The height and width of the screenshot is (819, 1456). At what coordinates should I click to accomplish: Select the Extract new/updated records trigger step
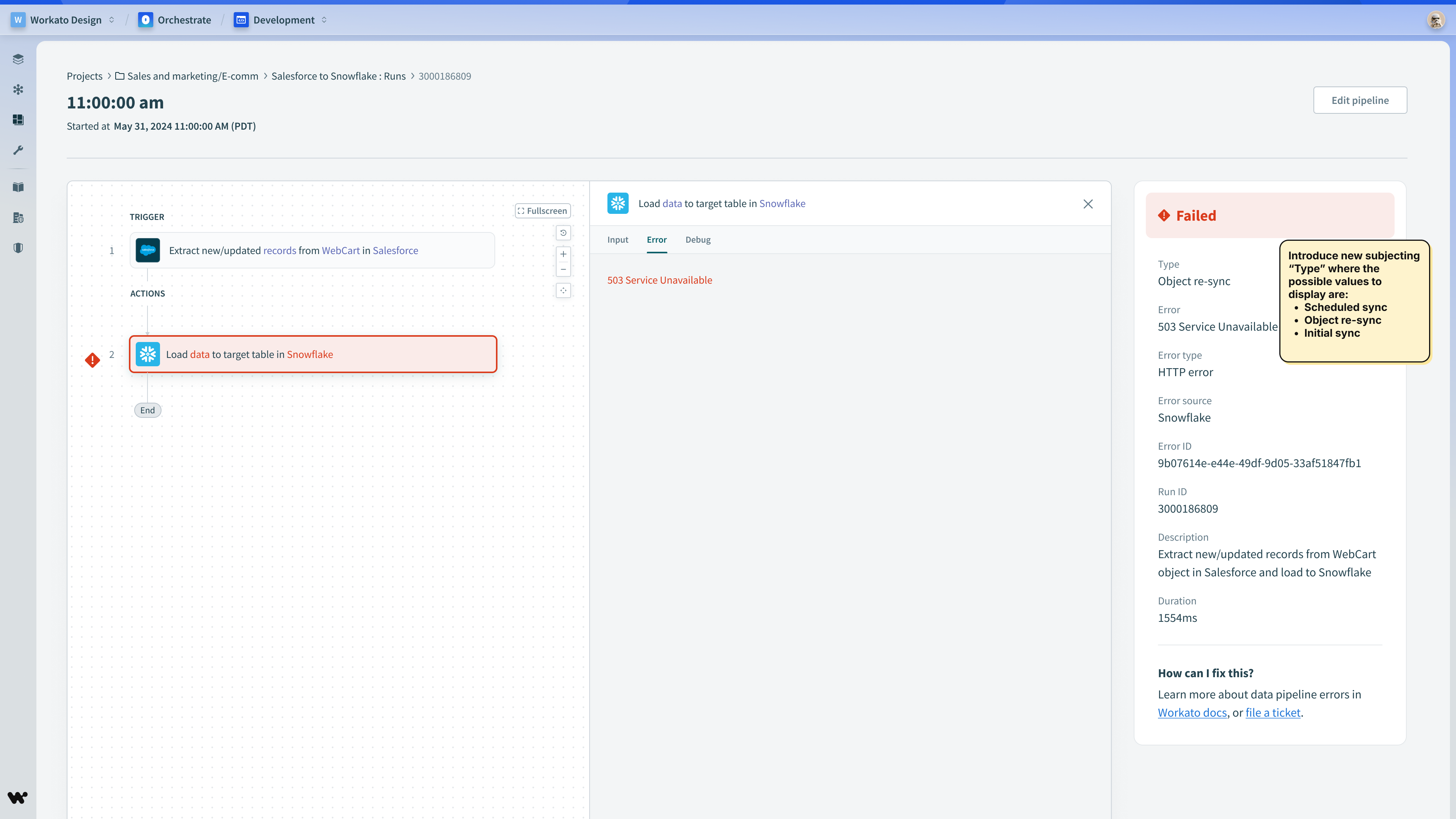click(x=312, y=250)
